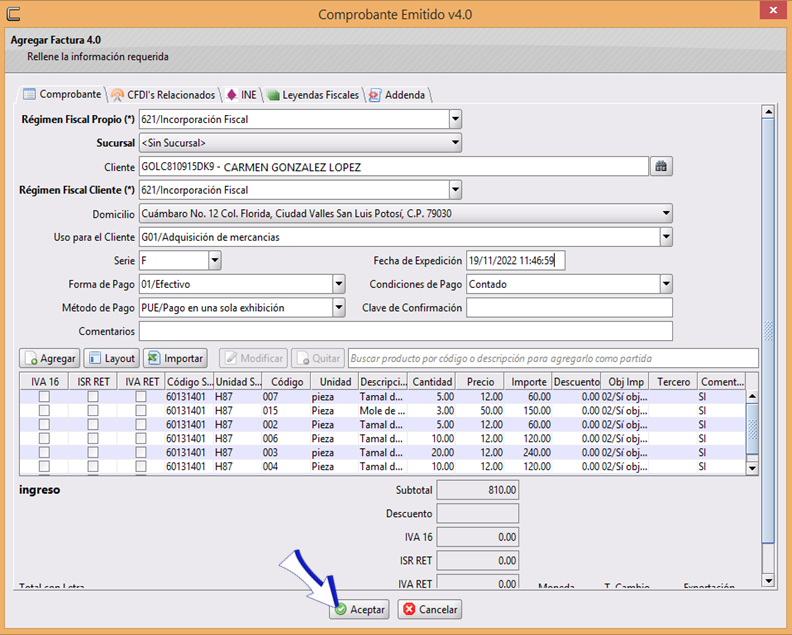The height and width of the screenshot is (635, 792).
Task: Click the Descuento total field
Action: click(x=477, y=513)
